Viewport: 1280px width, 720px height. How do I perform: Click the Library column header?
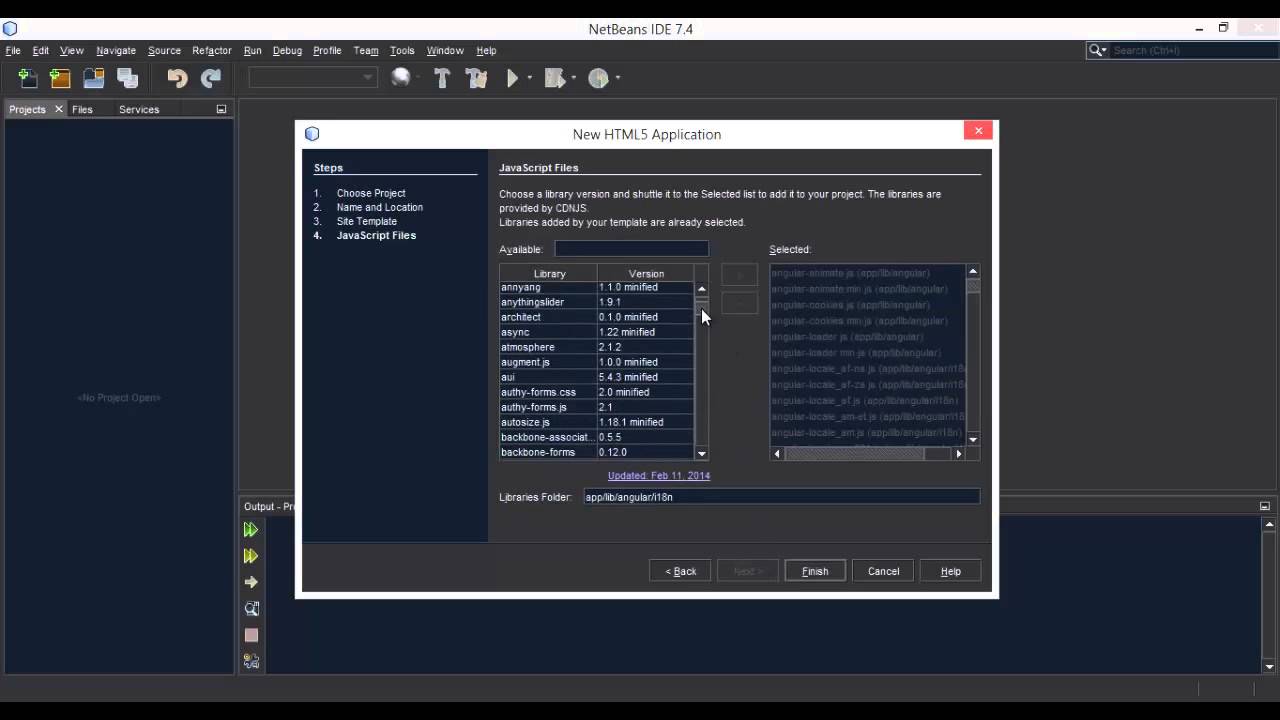tap(549, 273)
